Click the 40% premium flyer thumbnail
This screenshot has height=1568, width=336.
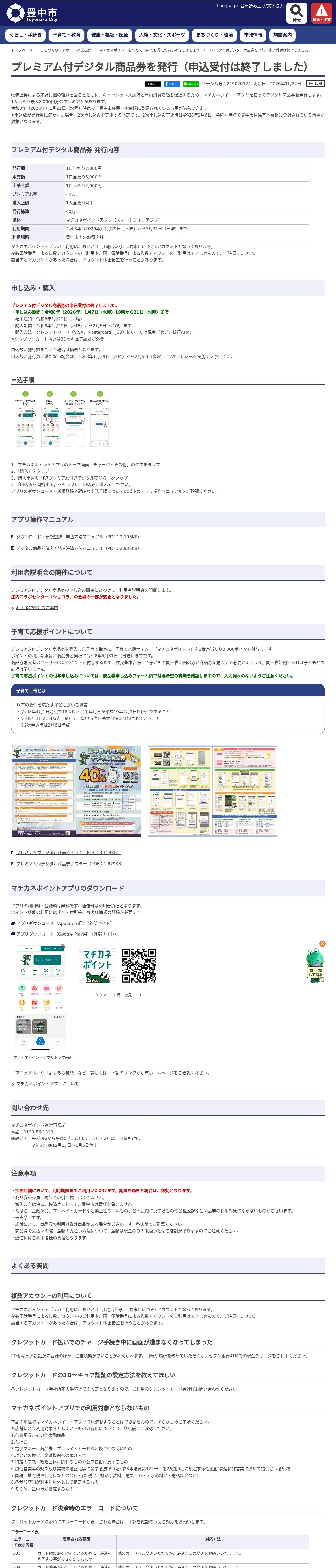coord(76,791)
